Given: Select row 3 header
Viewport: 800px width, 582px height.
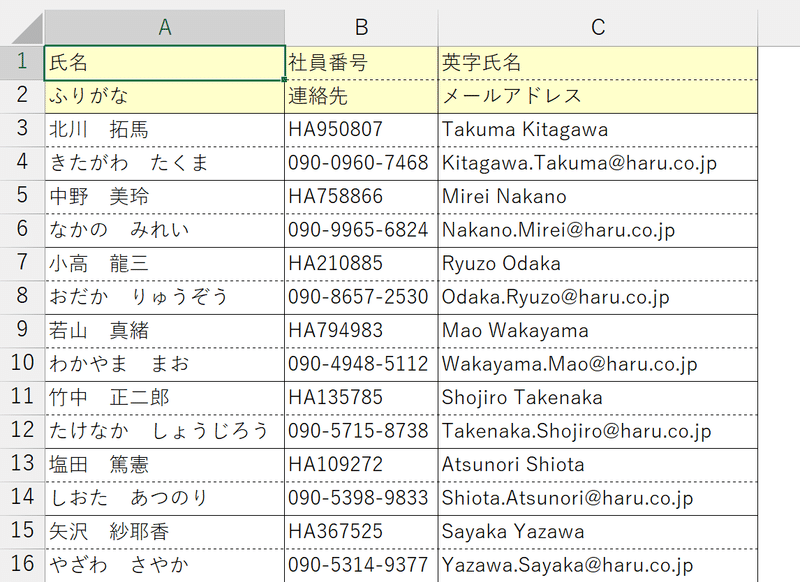Looking at the screenshot, I should point(22,130).
